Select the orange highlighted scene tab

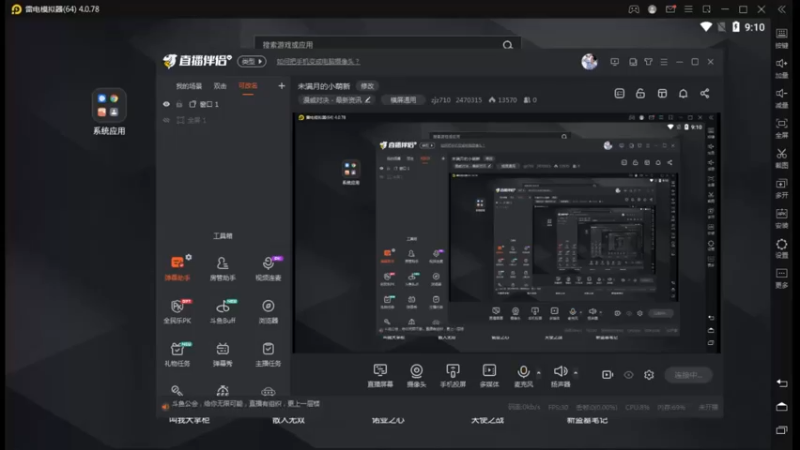248,86
